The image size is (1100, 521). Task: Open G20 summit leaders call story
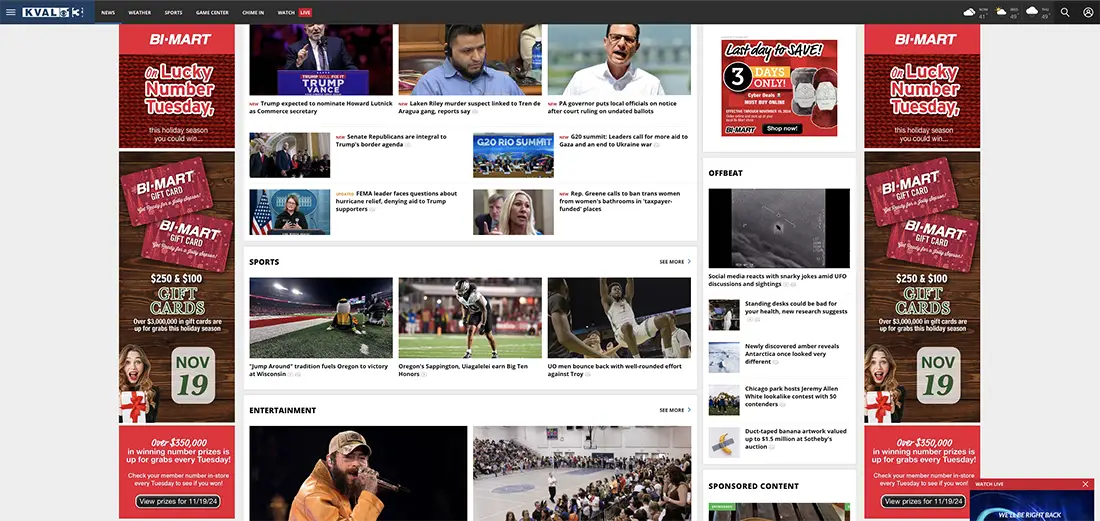click(624, 140)
